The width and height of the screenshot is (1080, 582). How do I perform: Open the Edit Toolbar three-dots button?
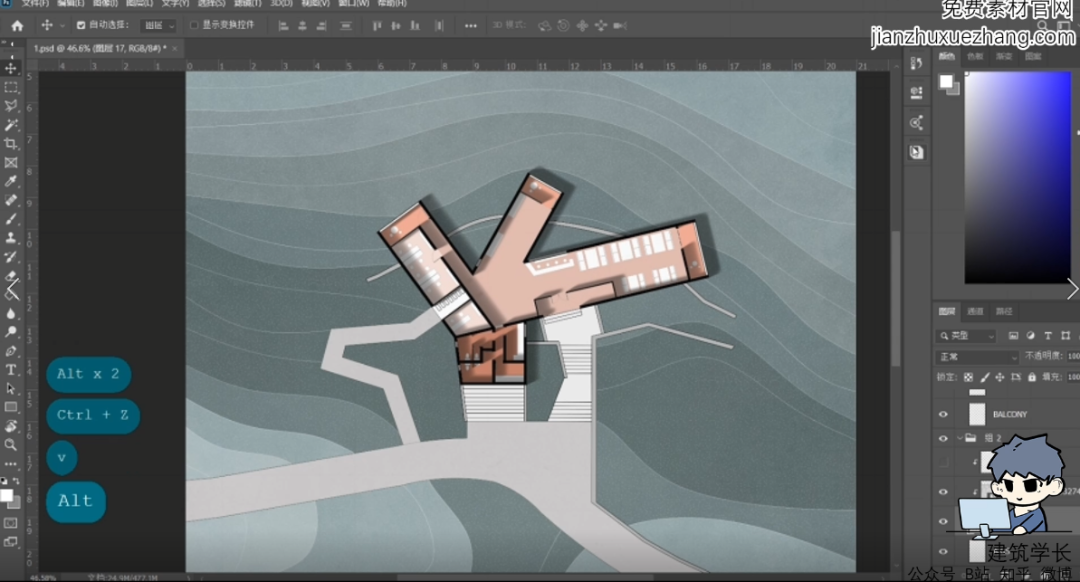click(11, 464)
